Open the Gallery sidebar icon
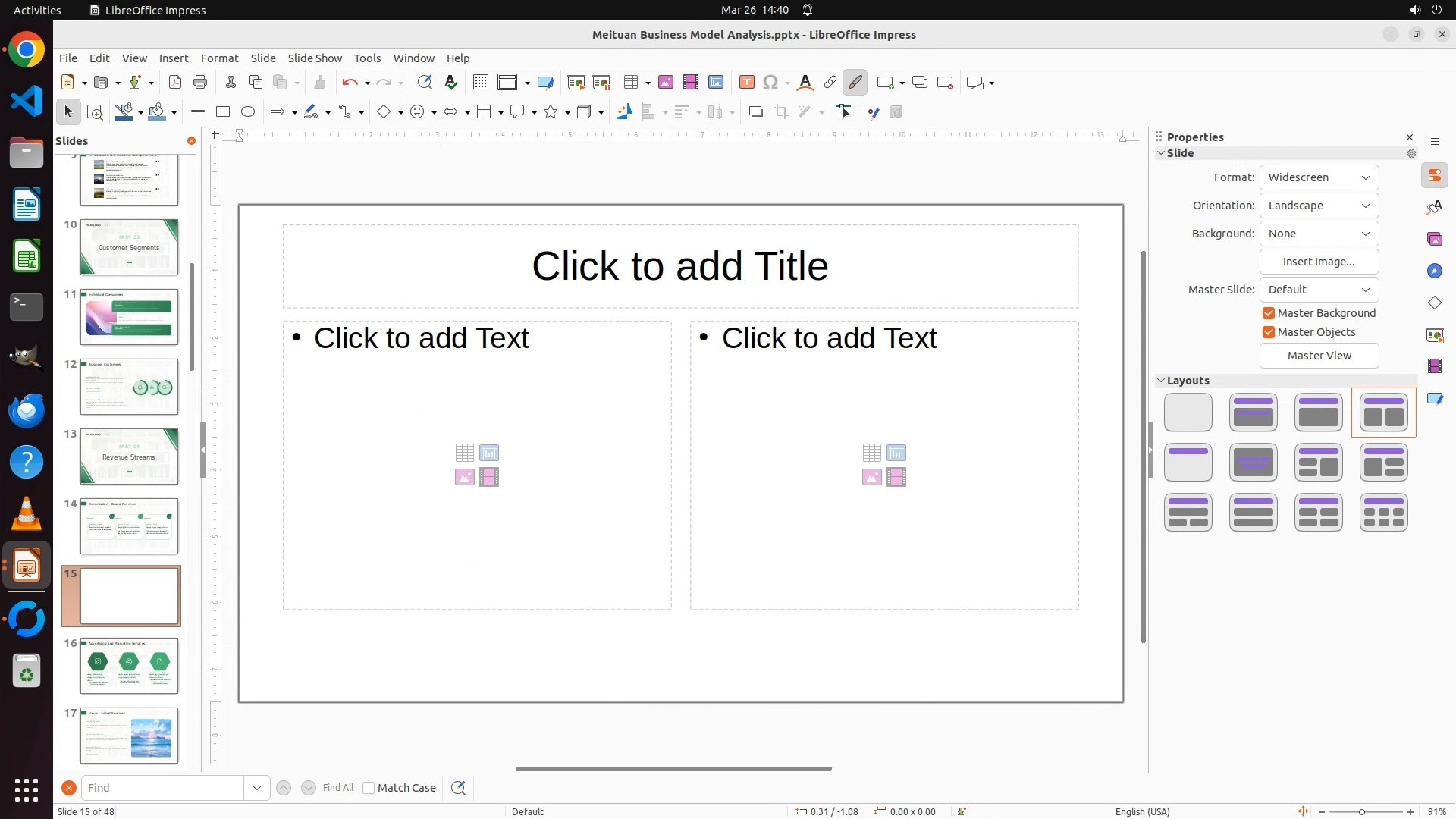 point(1434,240)
